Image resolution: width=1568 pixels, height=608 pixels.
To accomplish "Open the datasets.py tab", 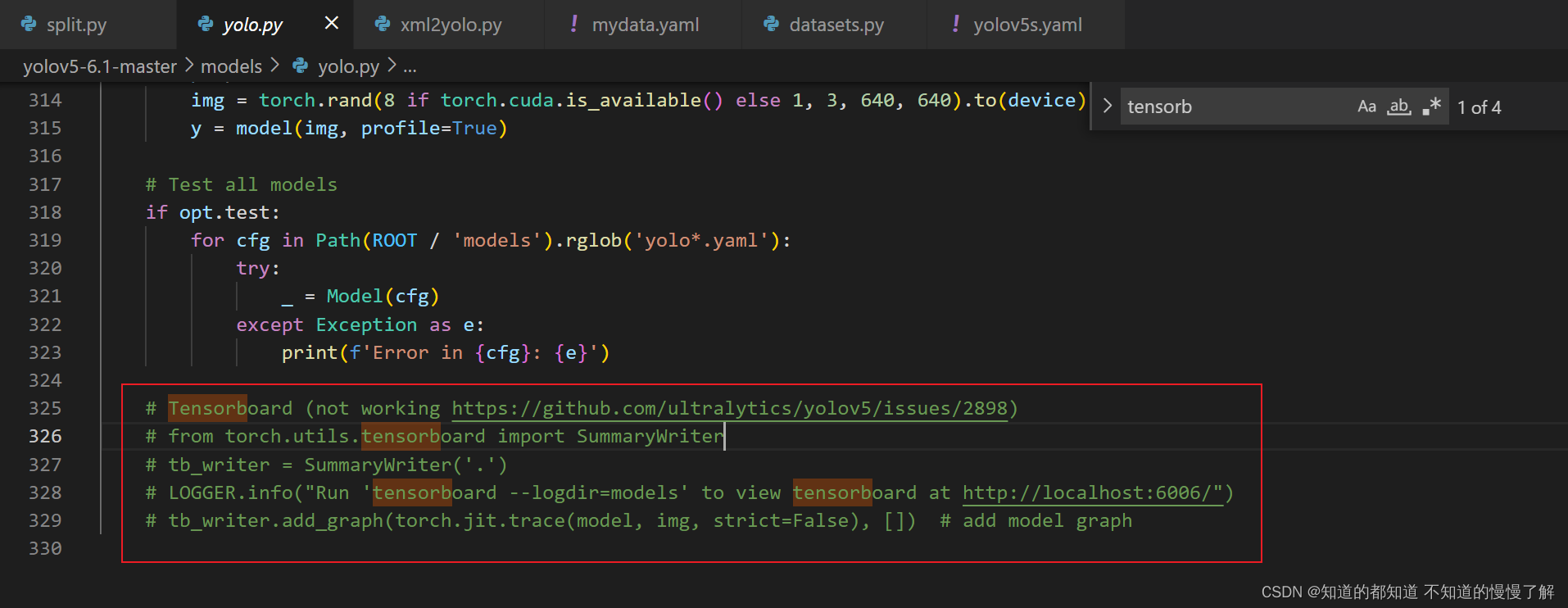I will (x=835, y=25).
